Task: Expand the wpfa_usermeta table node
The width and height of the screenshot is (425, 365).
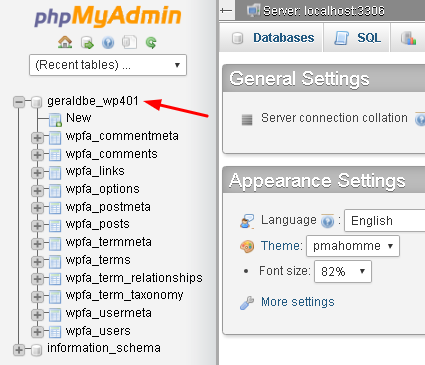Action: tap(37, 314)
